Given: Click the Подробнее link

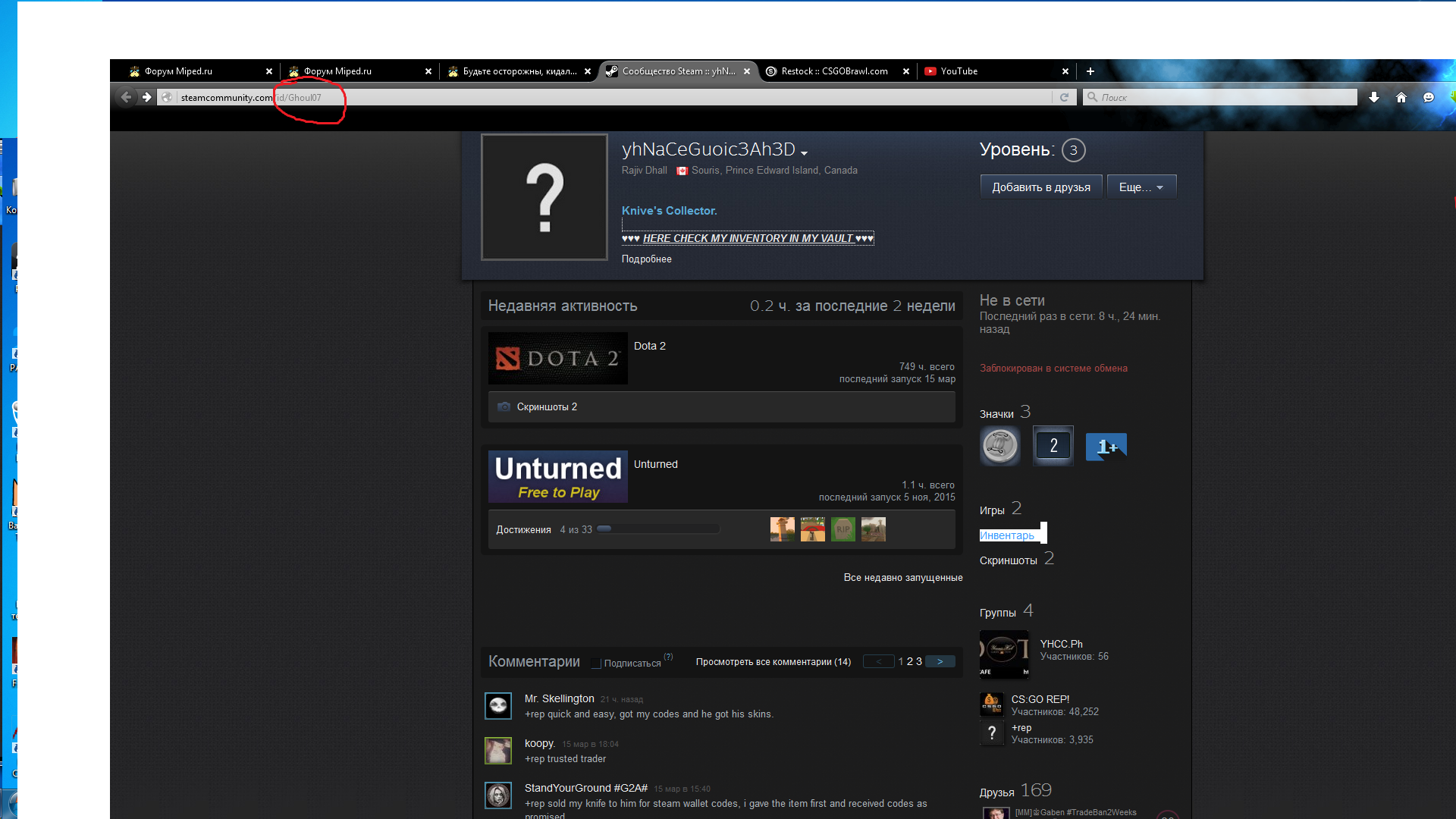Looking at the screenshot, I should pyautogui.click(x=647, y=259).
